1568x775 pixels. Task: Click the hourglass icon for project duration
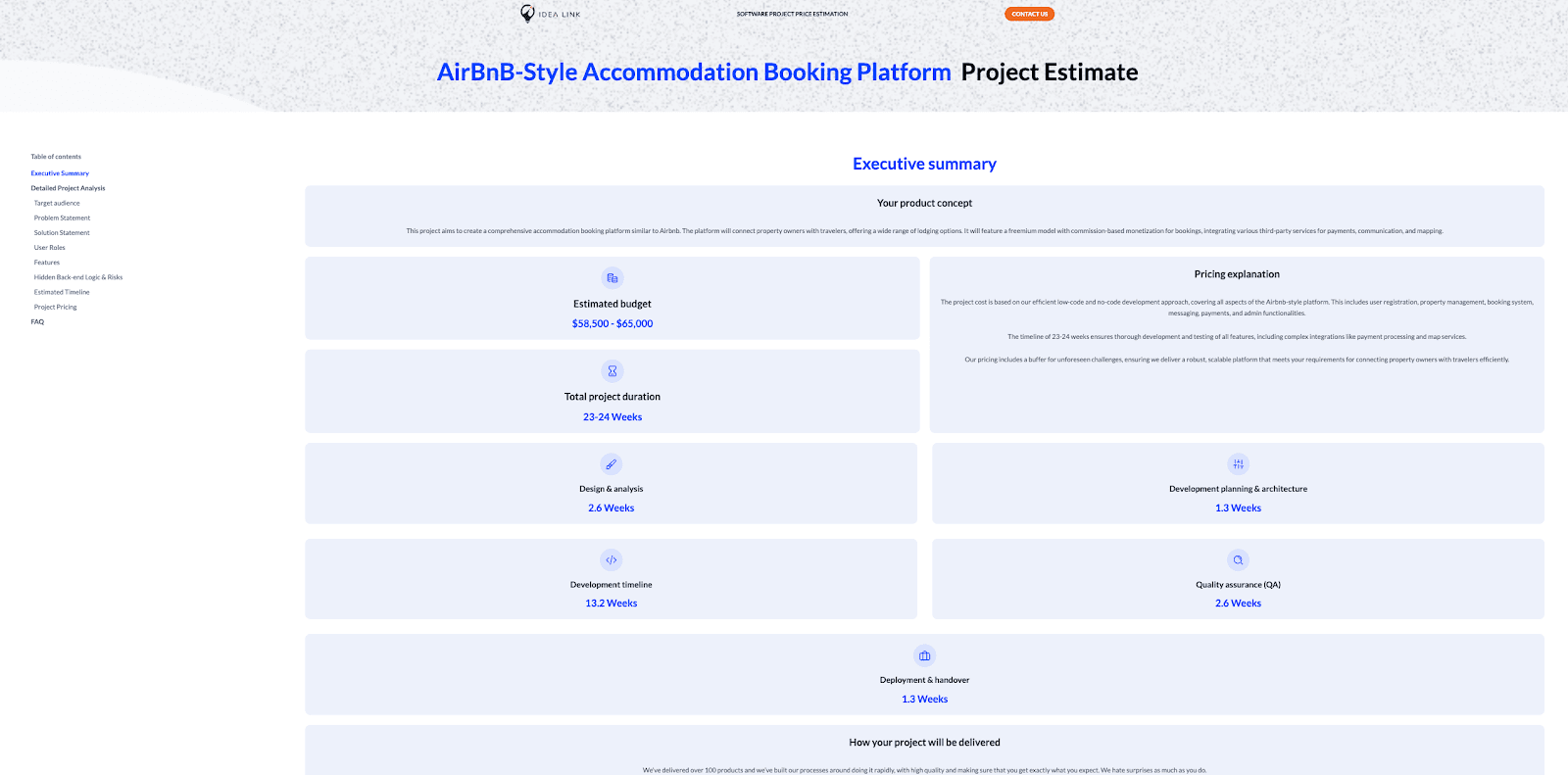click(x=612, y=371)
